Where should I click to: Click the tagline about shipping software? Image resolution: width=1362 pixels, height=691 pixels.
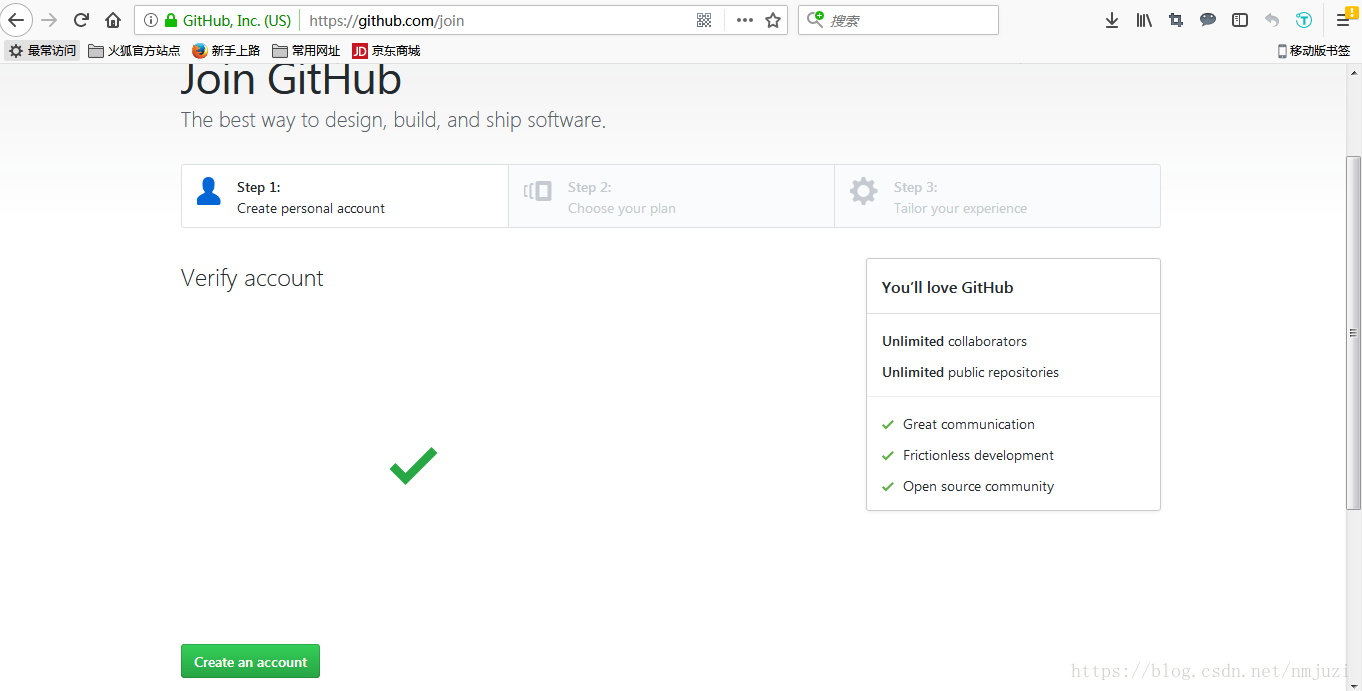(393, 120)
